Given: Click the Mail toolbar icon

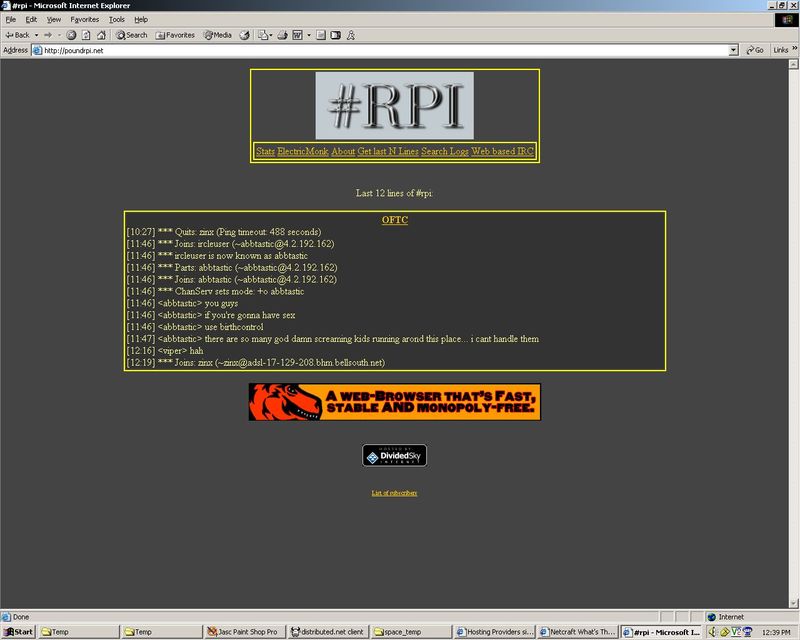Looking at the screenshot, I should (263, 35).
